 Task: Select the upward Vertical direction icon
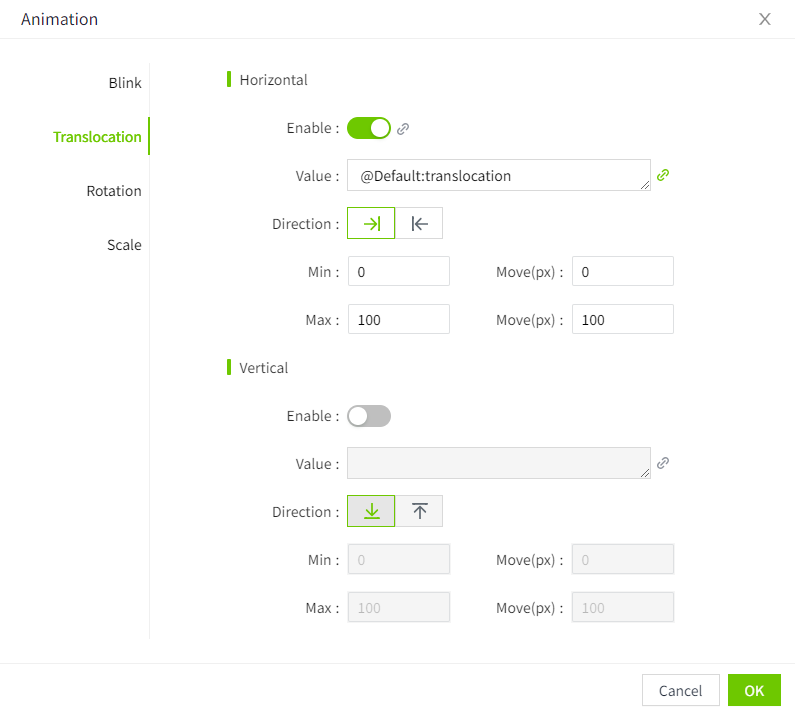coord(419,511)
